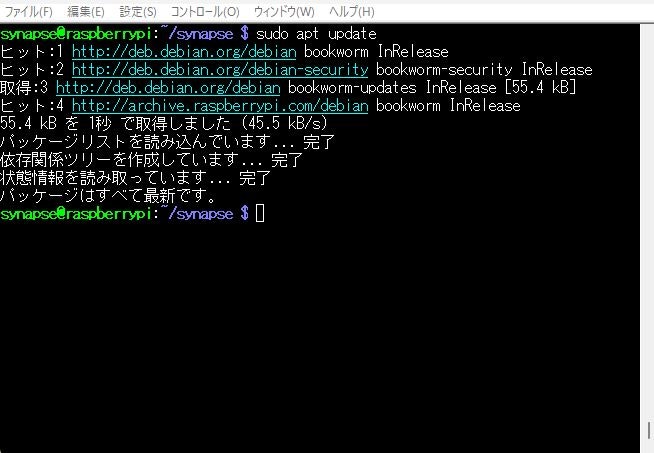Click the 'sudo apt update' command text
This screenshot has height=453, width=654.
316,34
